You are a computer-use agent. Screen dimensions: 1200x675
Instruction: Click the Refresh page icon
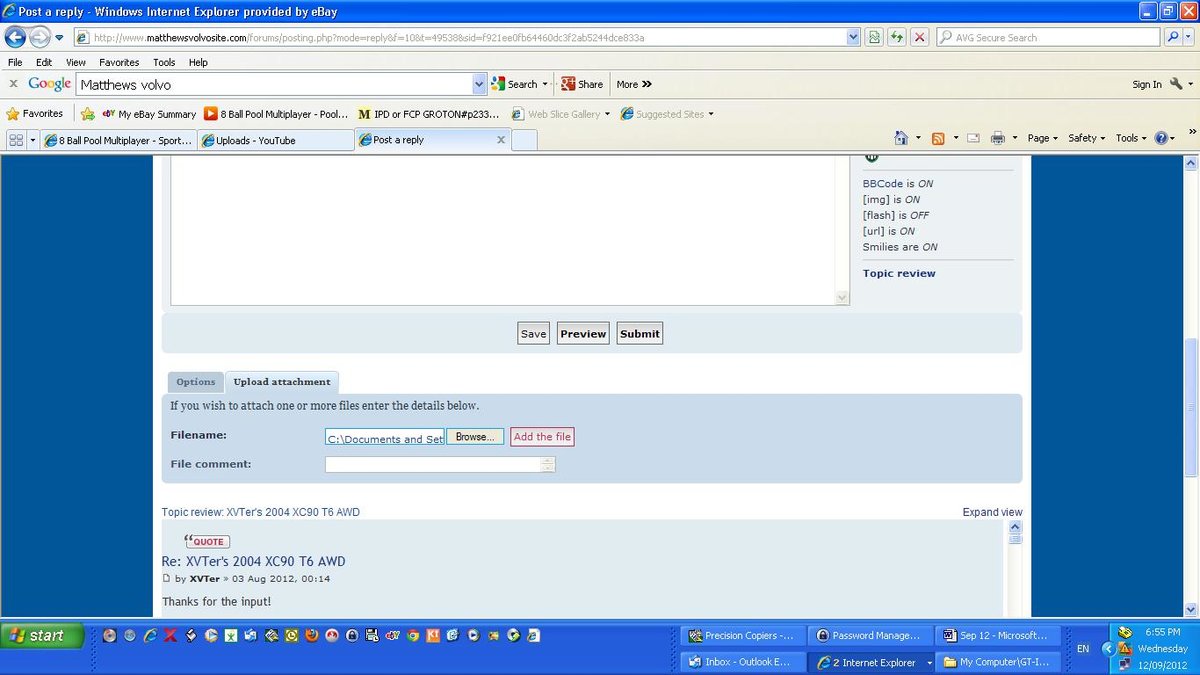[897, 37]
